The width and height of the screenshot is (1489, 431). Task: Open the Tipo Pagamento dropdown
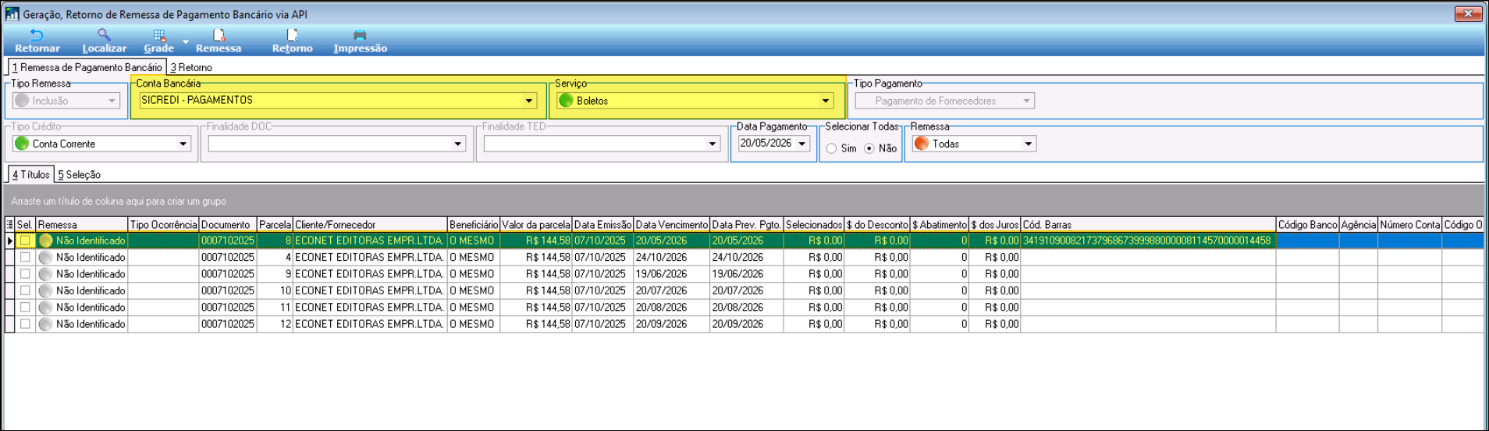coord(1028,100)
